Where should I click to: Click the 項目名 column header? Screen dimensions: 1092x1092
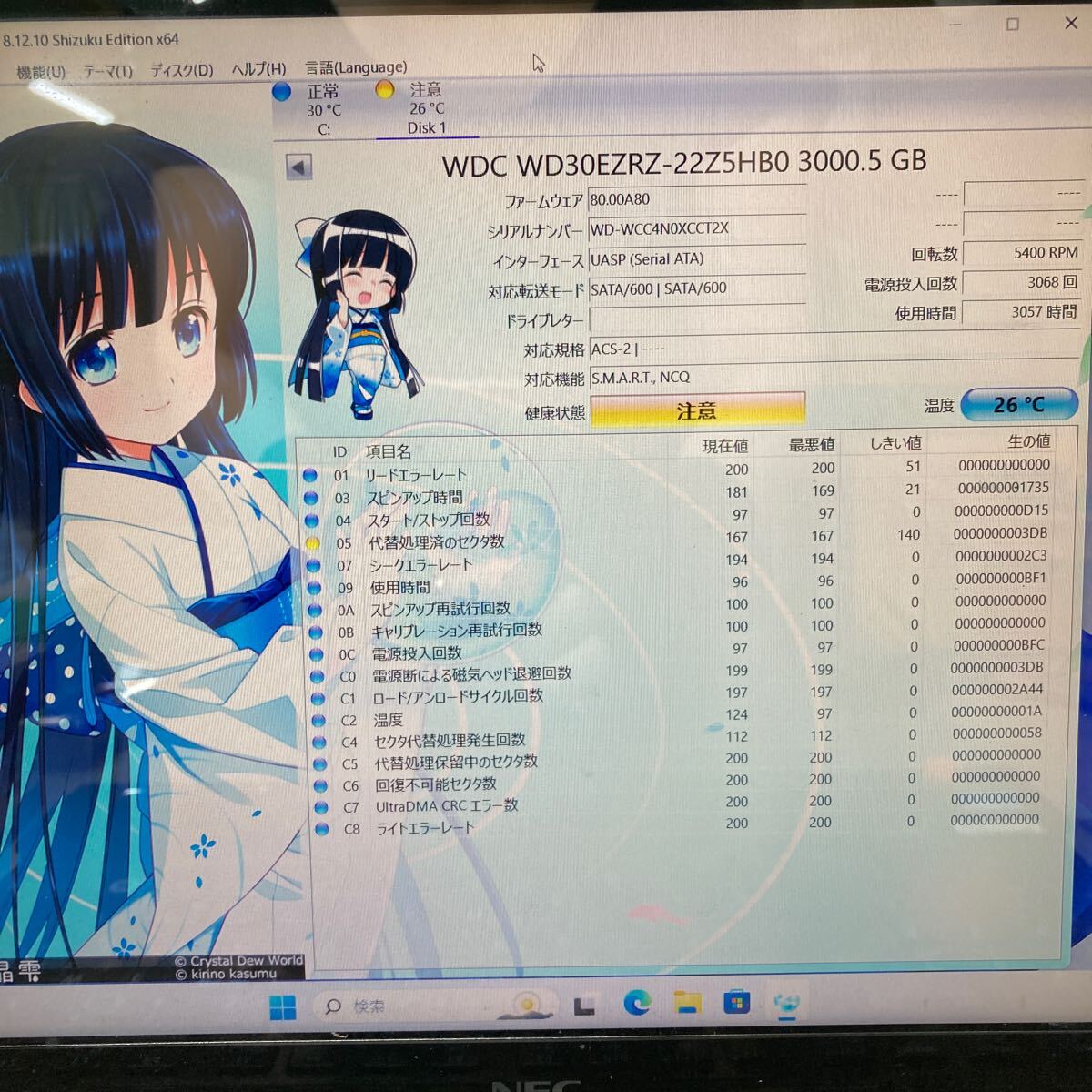pyautogui.click(x=389, y=451)
